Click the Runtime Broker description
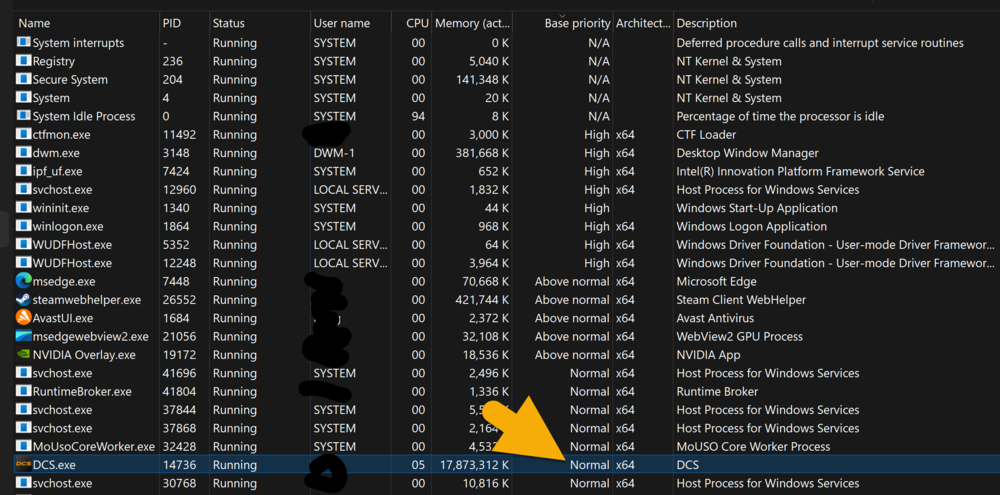 [x=717, y=392]
